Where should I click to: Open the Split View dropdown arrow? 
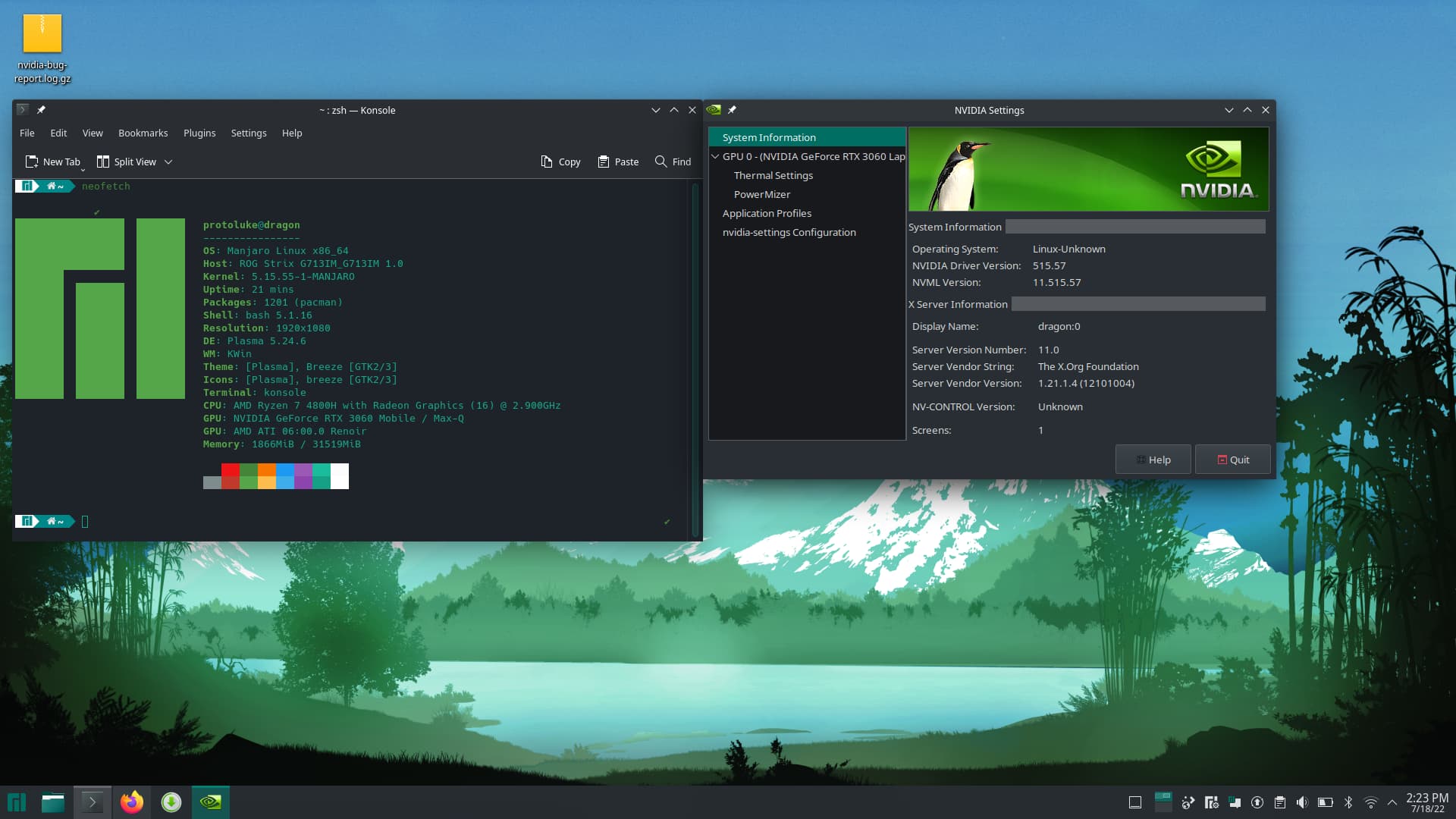tap(168, 162)
